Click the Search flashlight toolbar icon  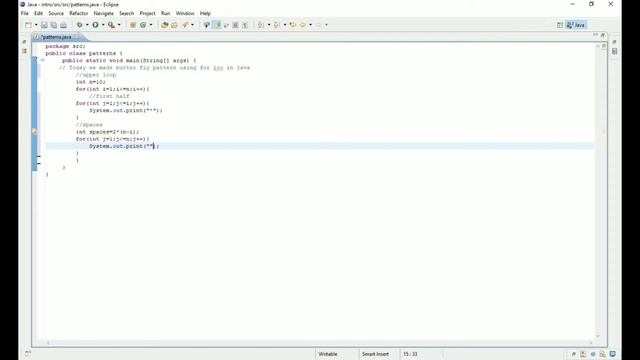coord(185,25)
